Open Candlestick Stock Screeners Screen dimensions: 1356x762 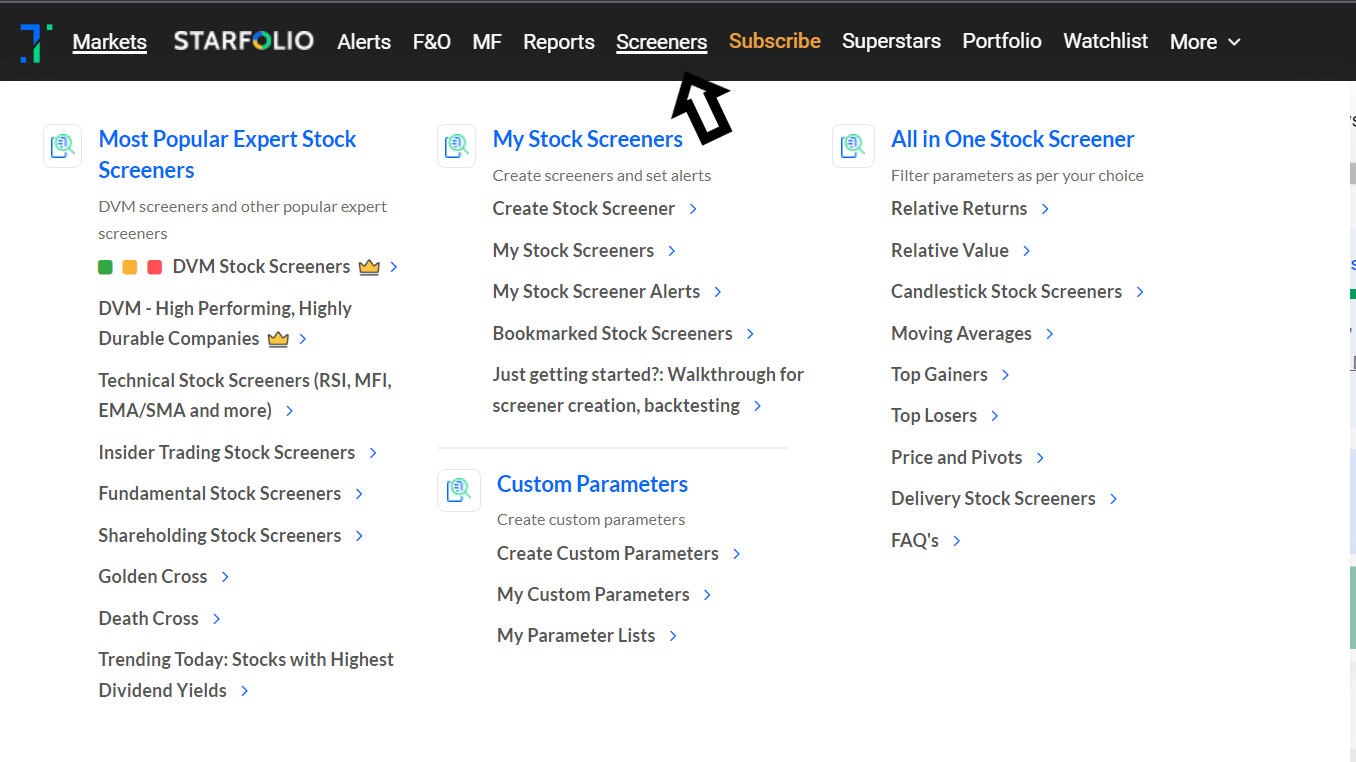(x=1006, y=292)
